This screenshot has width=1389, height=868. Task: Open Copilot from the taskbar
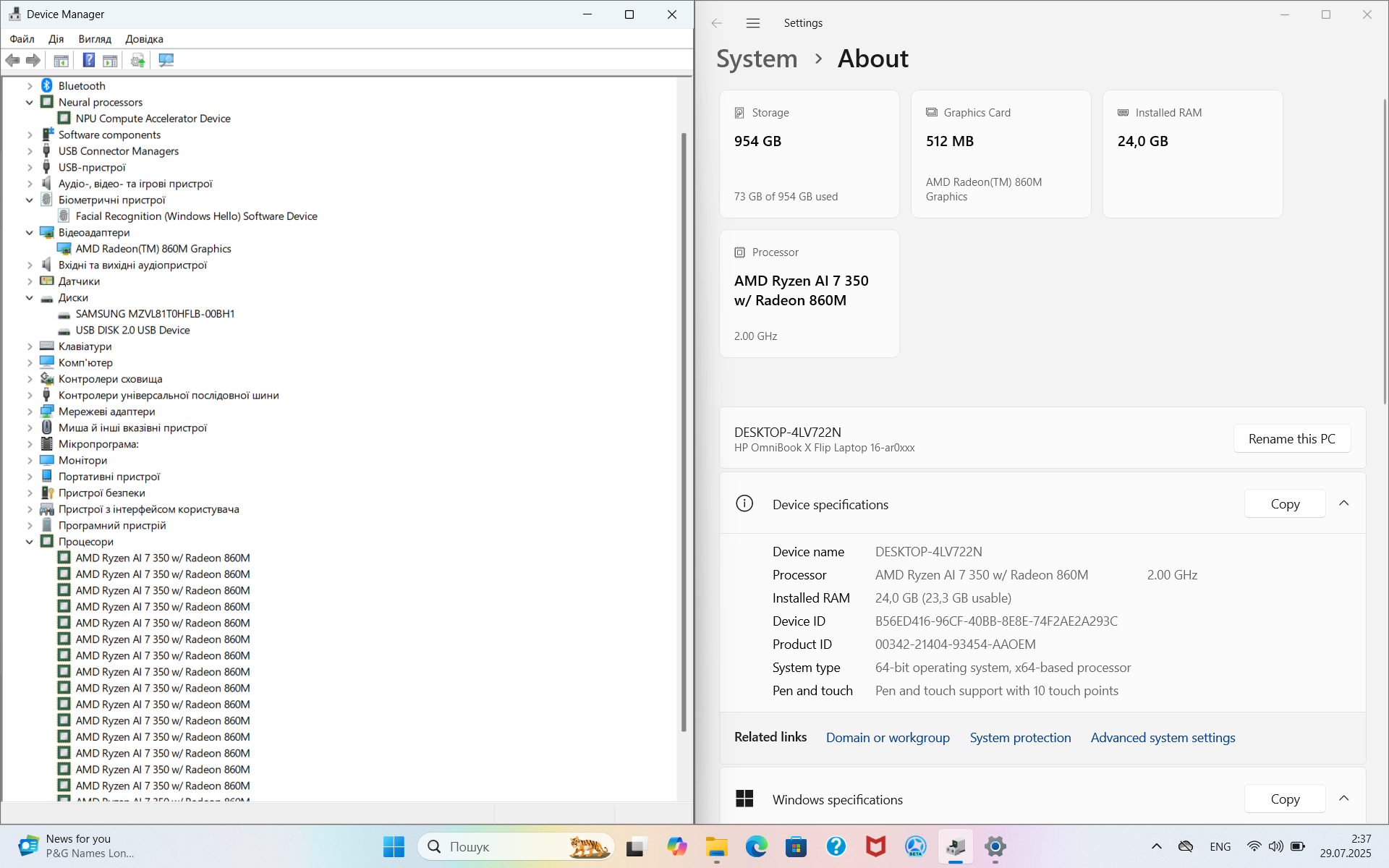coord(677,846)
